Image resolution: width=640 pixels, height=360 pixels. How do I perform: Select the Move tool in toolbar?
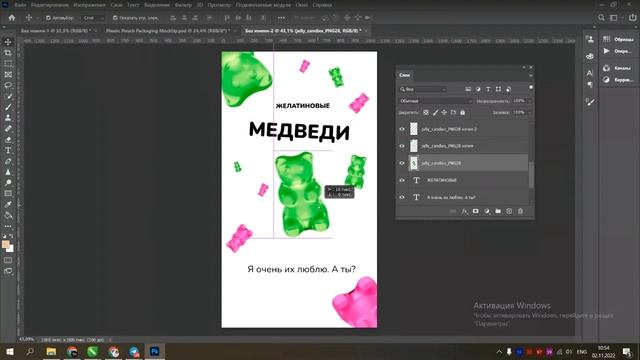tap(8, 42)
